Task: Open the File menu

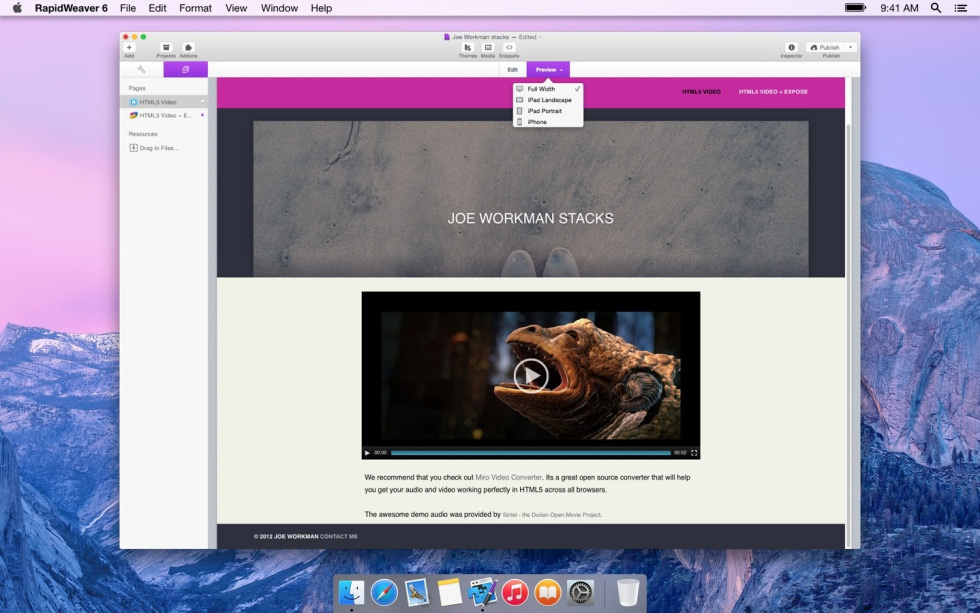Action: click(x=128, y=8)
